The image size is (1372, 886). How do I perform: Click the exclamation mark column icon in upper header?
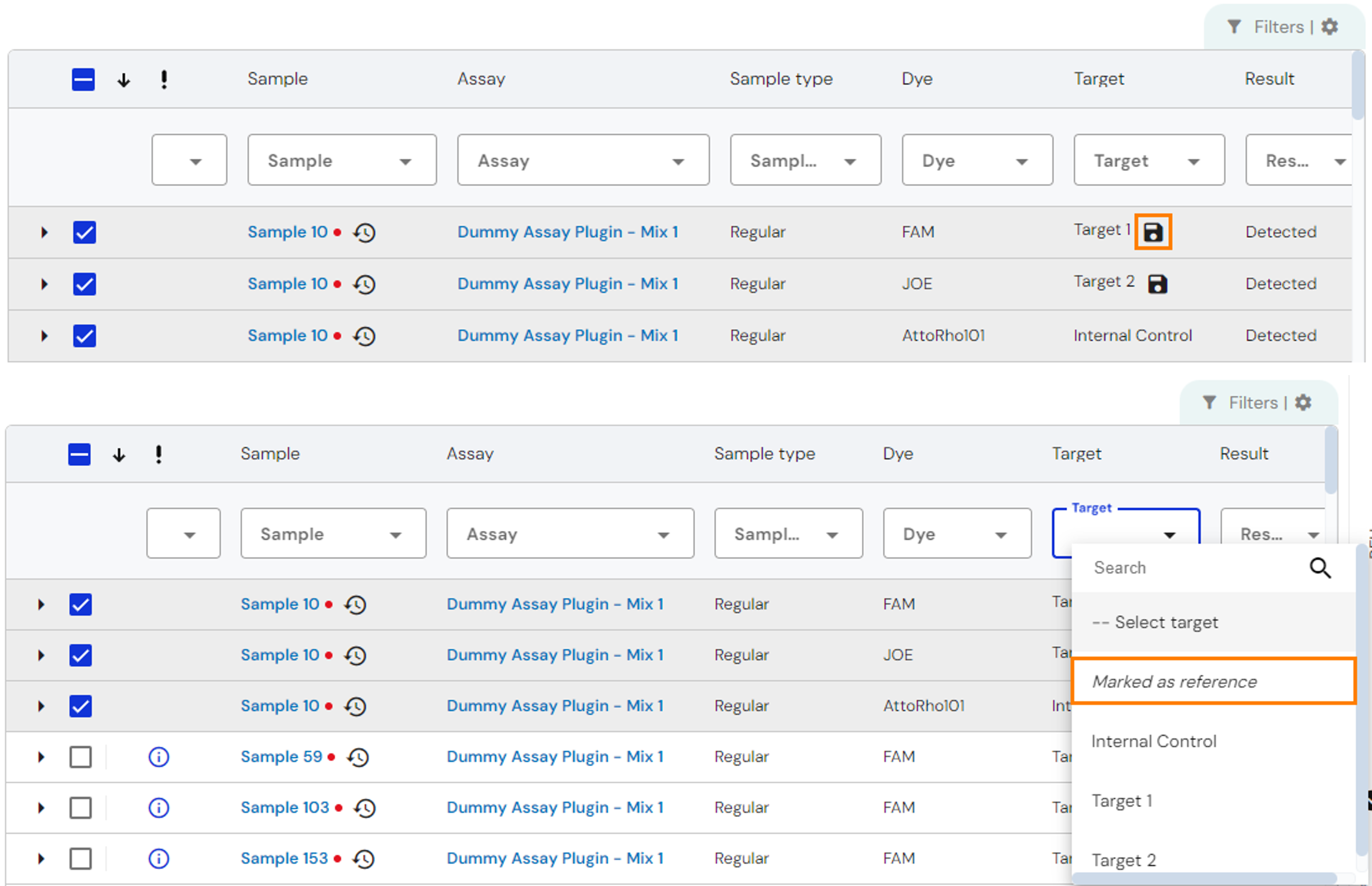click(164, 79)
